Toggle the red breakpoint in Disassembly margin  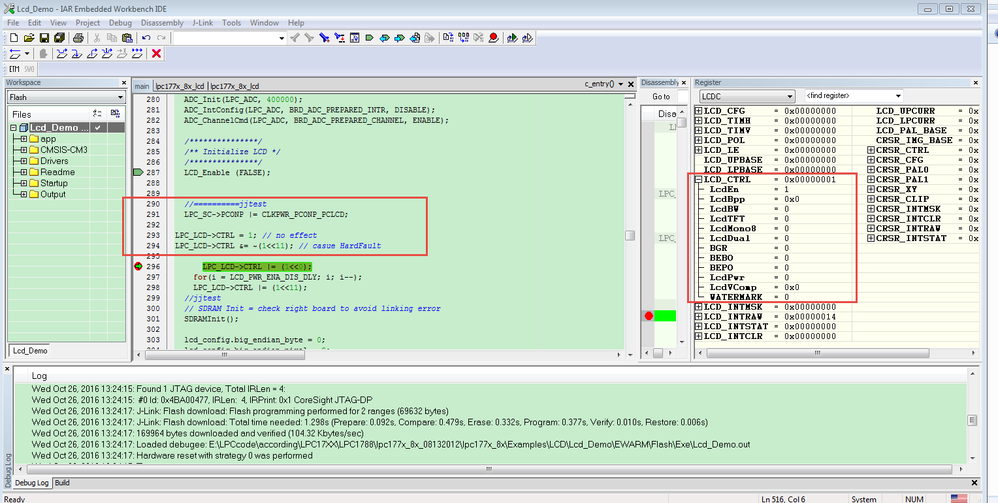tap(649, 315)
